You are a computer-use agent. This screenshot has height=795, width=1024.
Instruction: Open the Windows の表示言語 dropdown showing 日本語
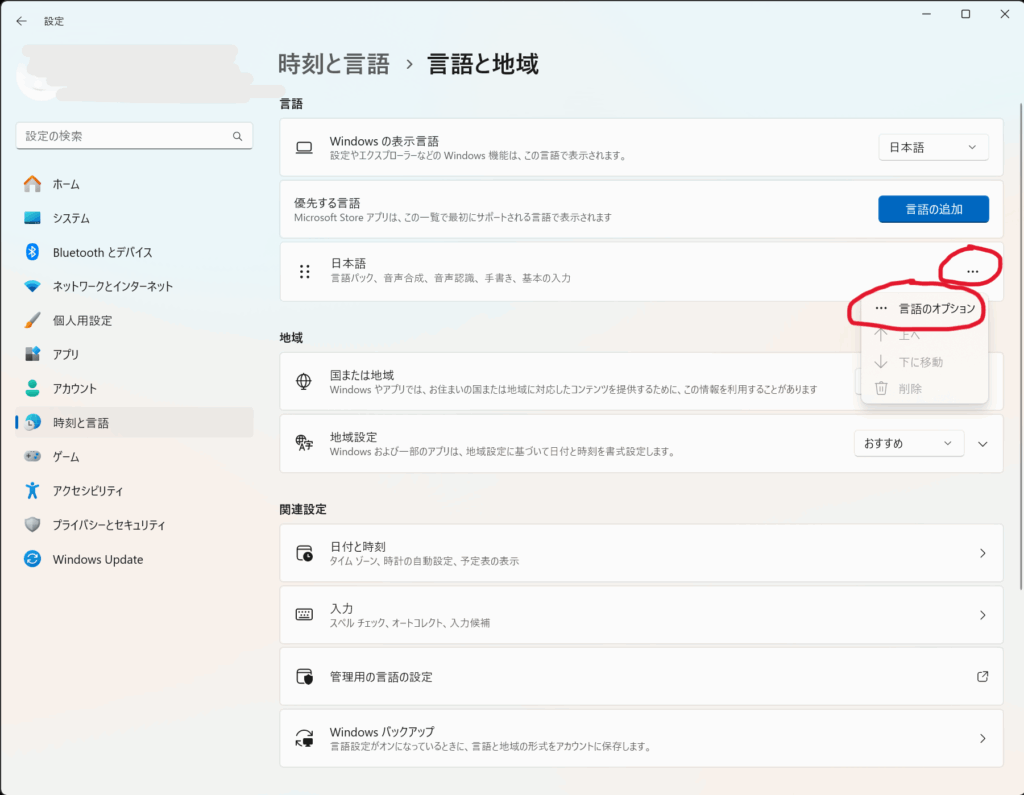933,148
